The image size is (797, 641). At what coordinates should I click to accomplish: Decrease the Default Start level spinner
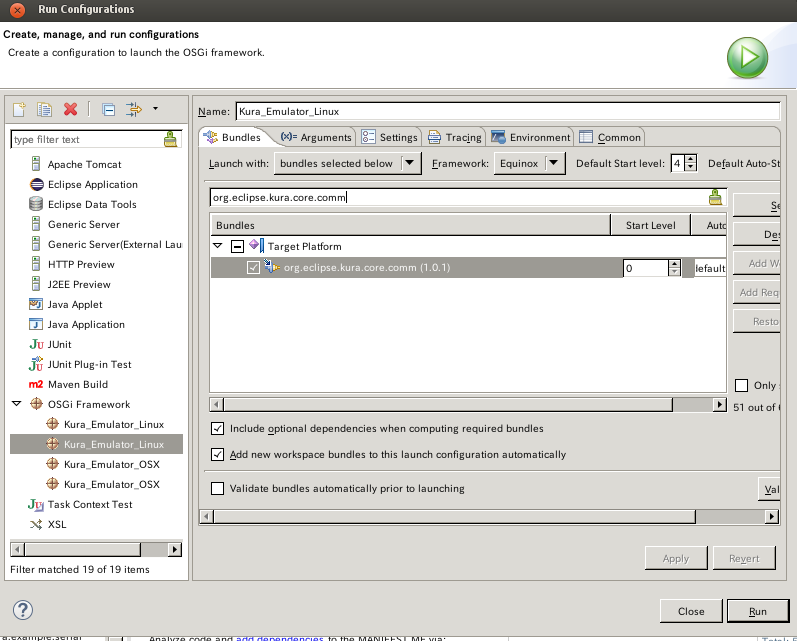coord(691,168)
